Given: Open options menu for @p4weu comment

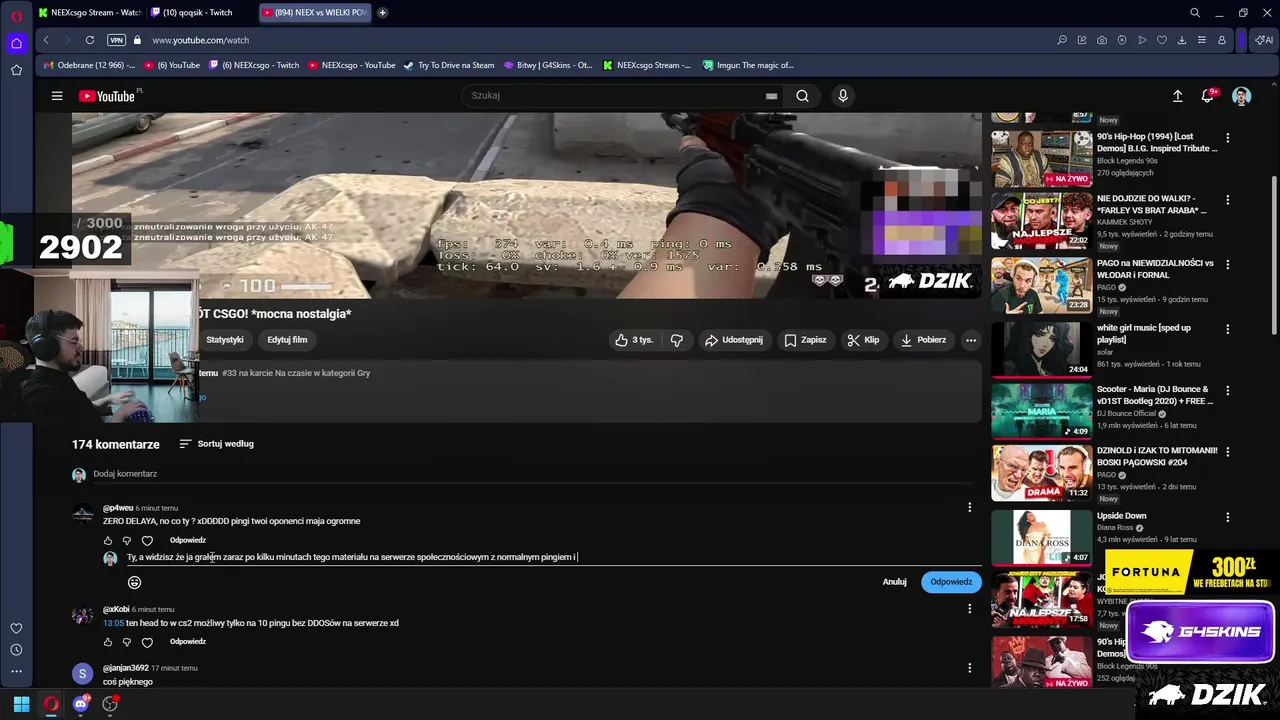Looking at the screenshot, I should [969, 507].
